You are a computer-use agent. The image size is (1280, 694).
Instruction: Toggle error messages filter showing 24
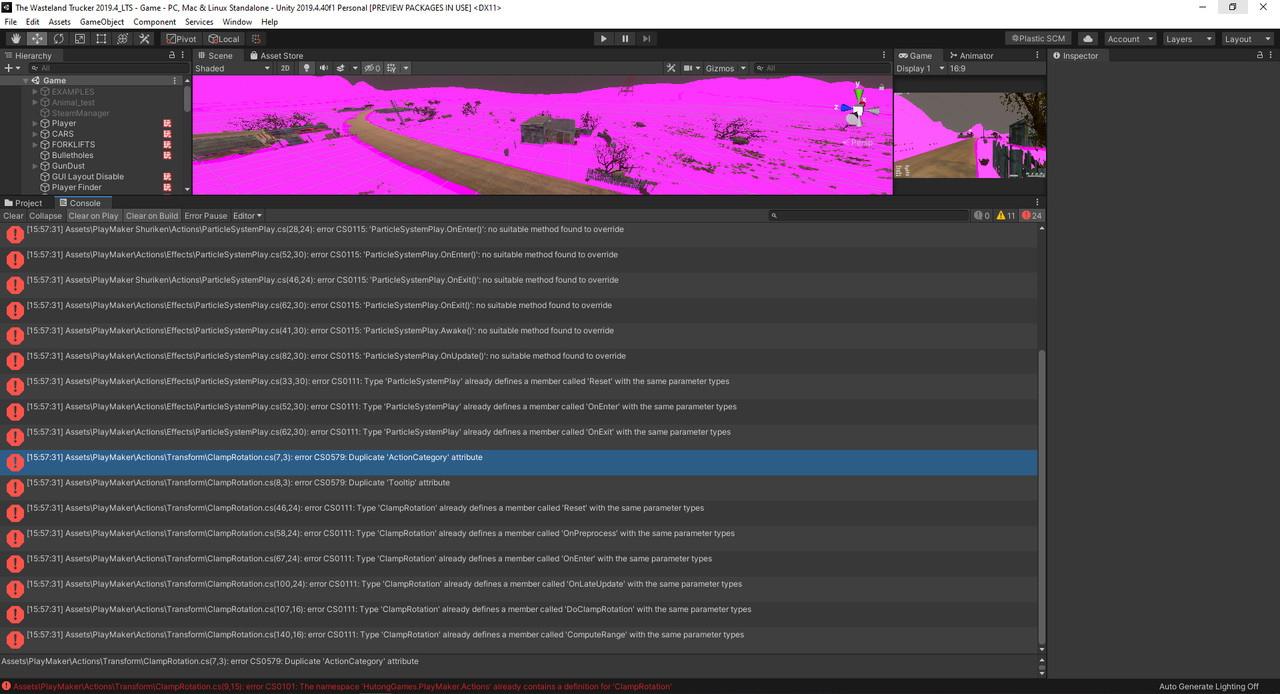[1032, 216]
